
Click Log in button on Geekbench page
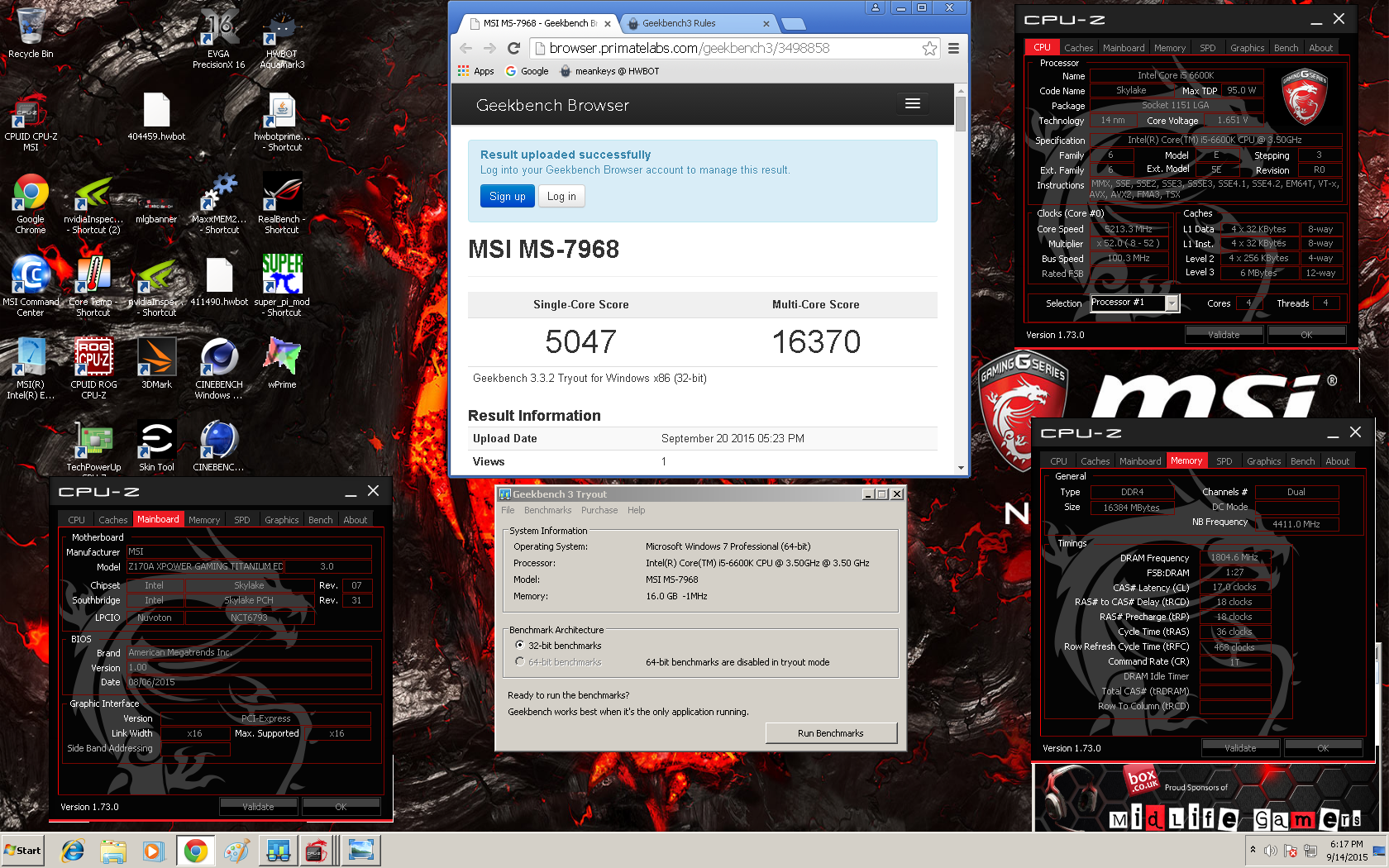point(561,196)
